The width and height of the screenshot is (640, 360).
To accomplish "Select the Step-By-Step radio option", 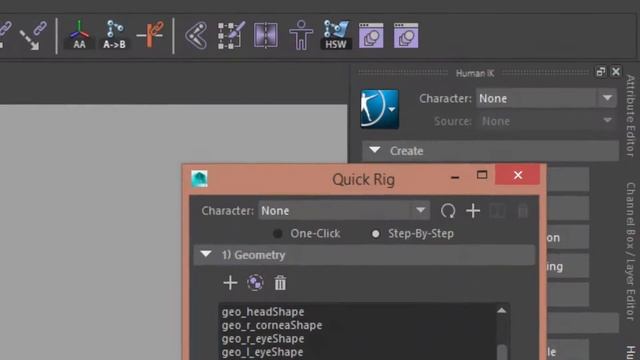I will pos(376,234).
